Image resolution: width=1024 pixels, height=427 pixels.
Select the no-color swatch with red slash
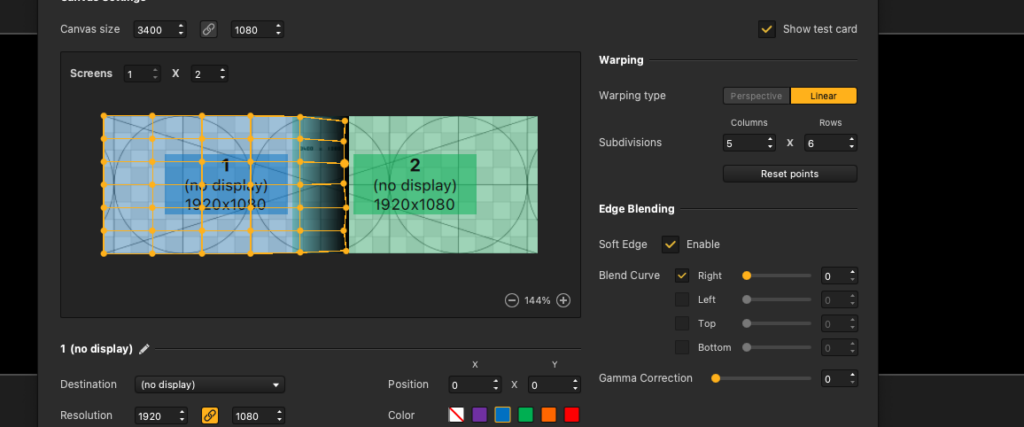click(x=456, y=415)
